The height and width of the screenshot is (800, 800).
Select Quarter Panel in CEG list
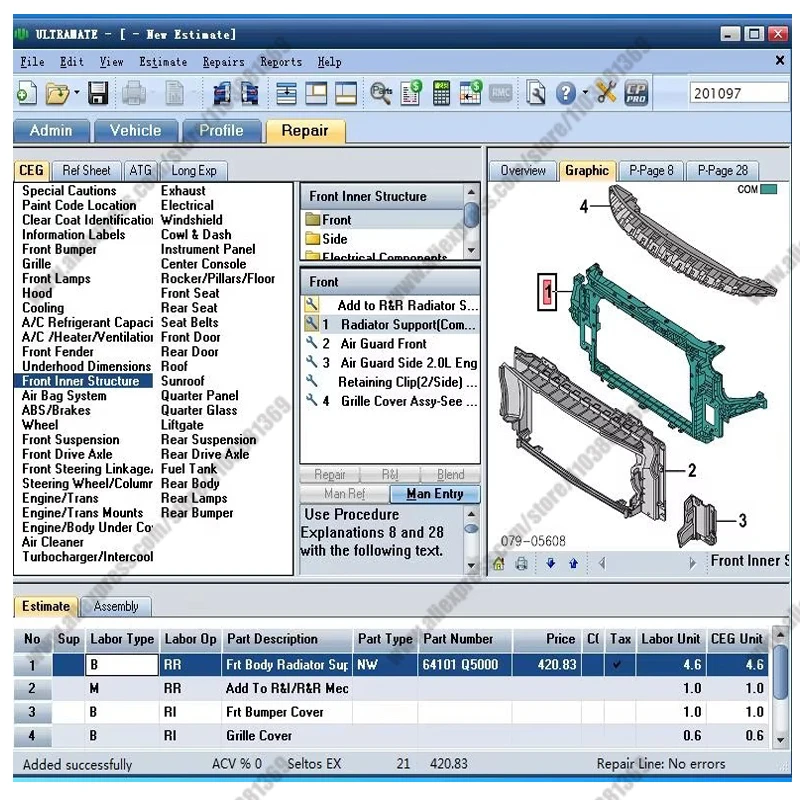199,395
